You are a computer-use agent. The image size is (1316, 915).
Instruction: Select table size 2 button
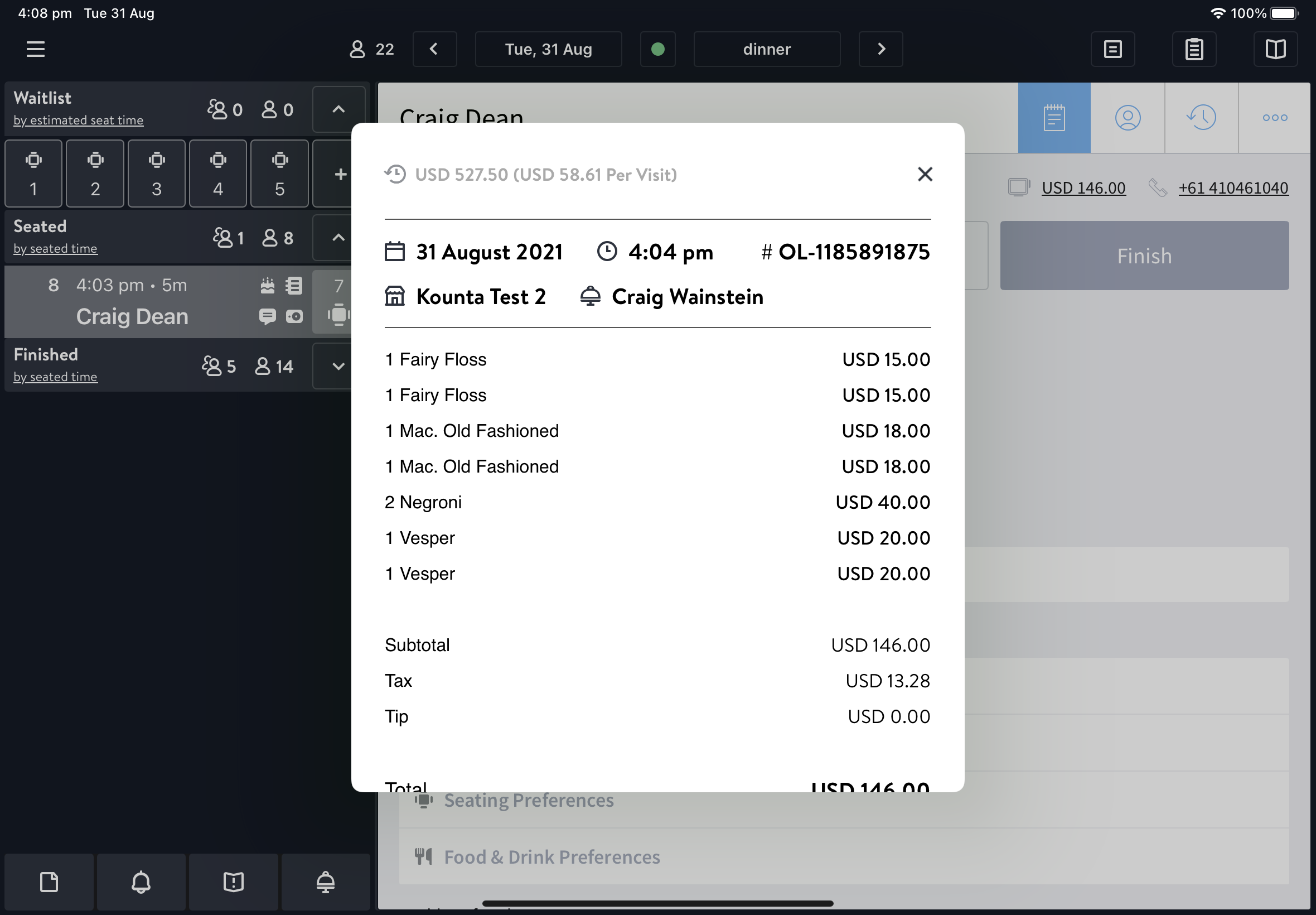95,174
